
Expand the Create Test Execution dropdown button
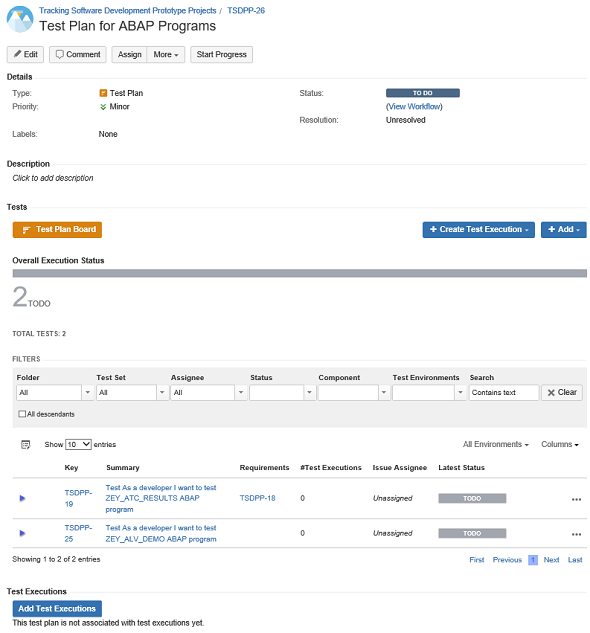click(x=479, y=230)
